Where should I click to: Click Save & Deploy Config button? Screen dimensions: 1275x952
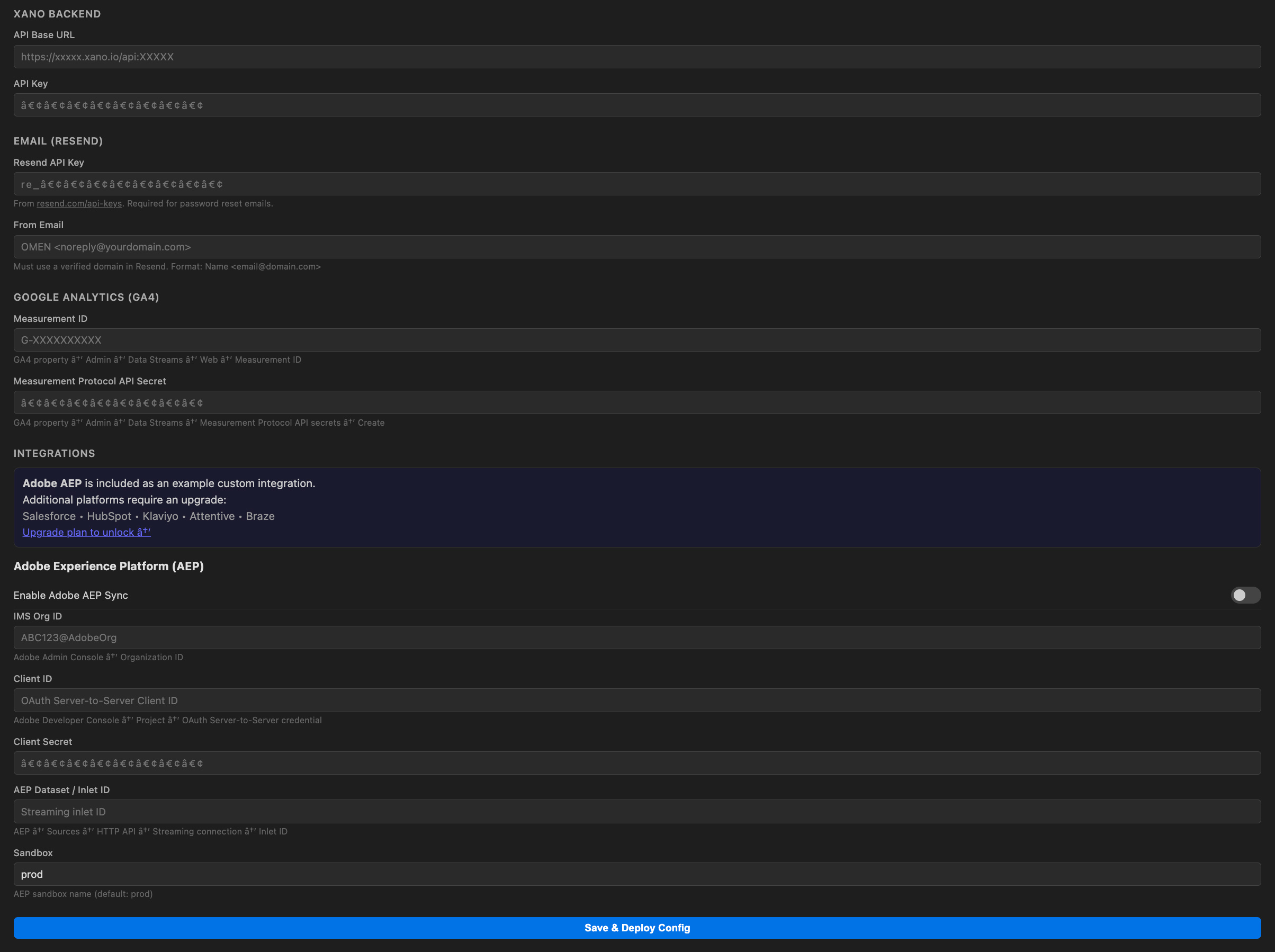point(637,928)
